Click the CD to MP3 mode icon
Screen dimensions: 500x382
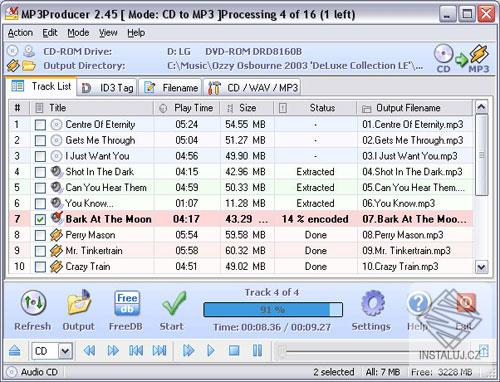point(462,59)
